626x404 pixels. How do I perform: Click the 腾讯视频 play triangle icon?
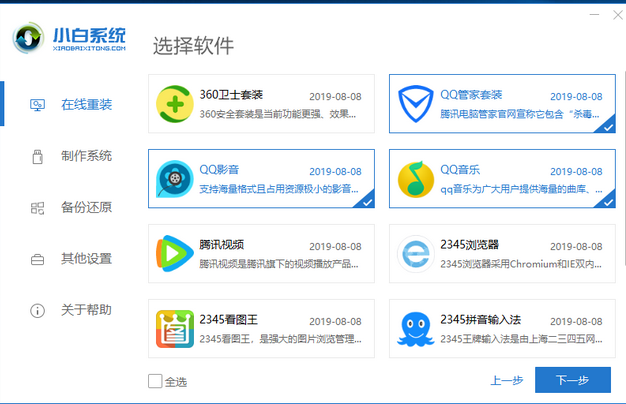[x=177, y=253]
